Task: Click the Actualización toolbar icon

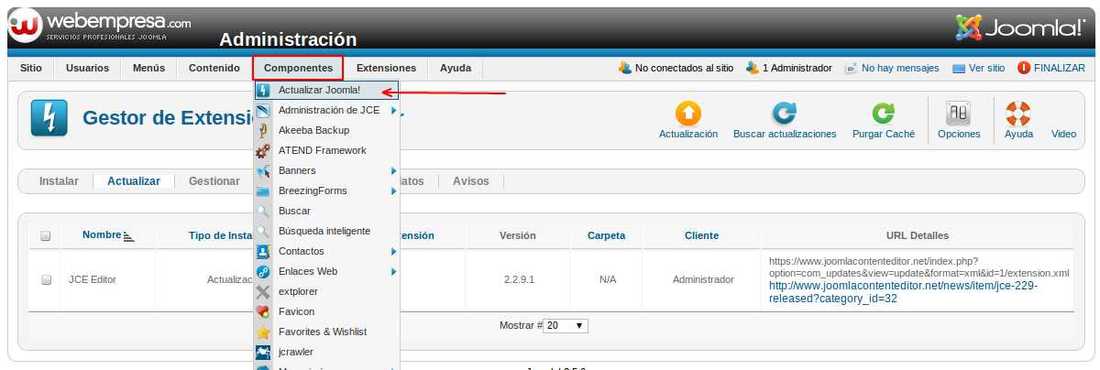Action: (x=688, y=114)
